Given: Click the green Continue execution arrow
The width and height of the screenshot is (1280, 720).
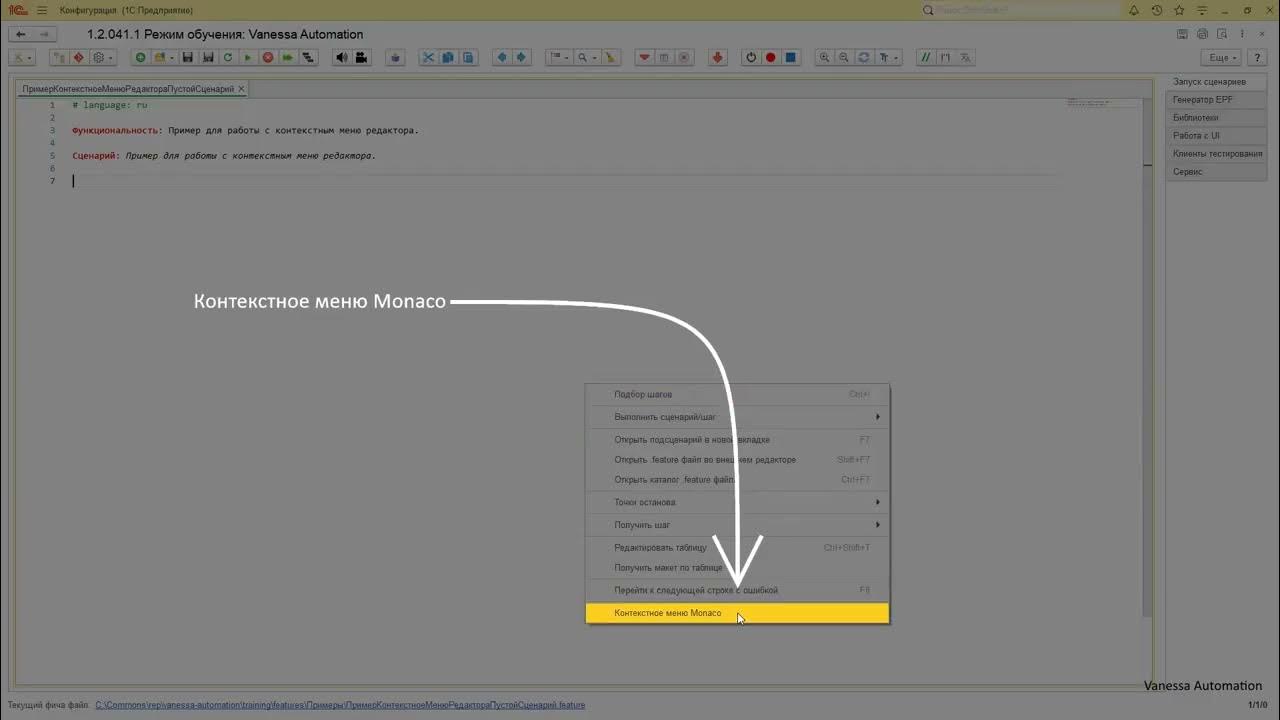Looking at the screenshot, I should [287, 57].
